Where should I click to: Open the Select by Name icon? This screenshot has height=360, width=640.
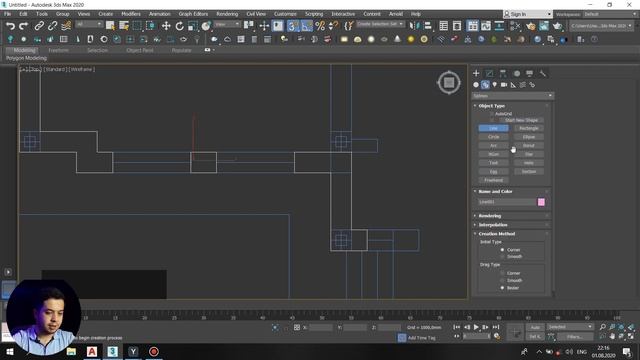[124, 26]
